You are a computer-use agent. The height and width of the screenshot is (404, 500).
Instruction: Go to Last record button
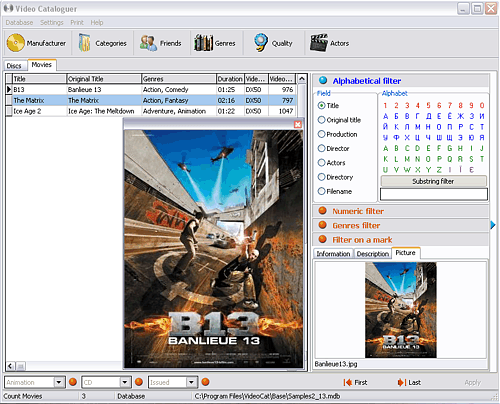tap(409, 382)
